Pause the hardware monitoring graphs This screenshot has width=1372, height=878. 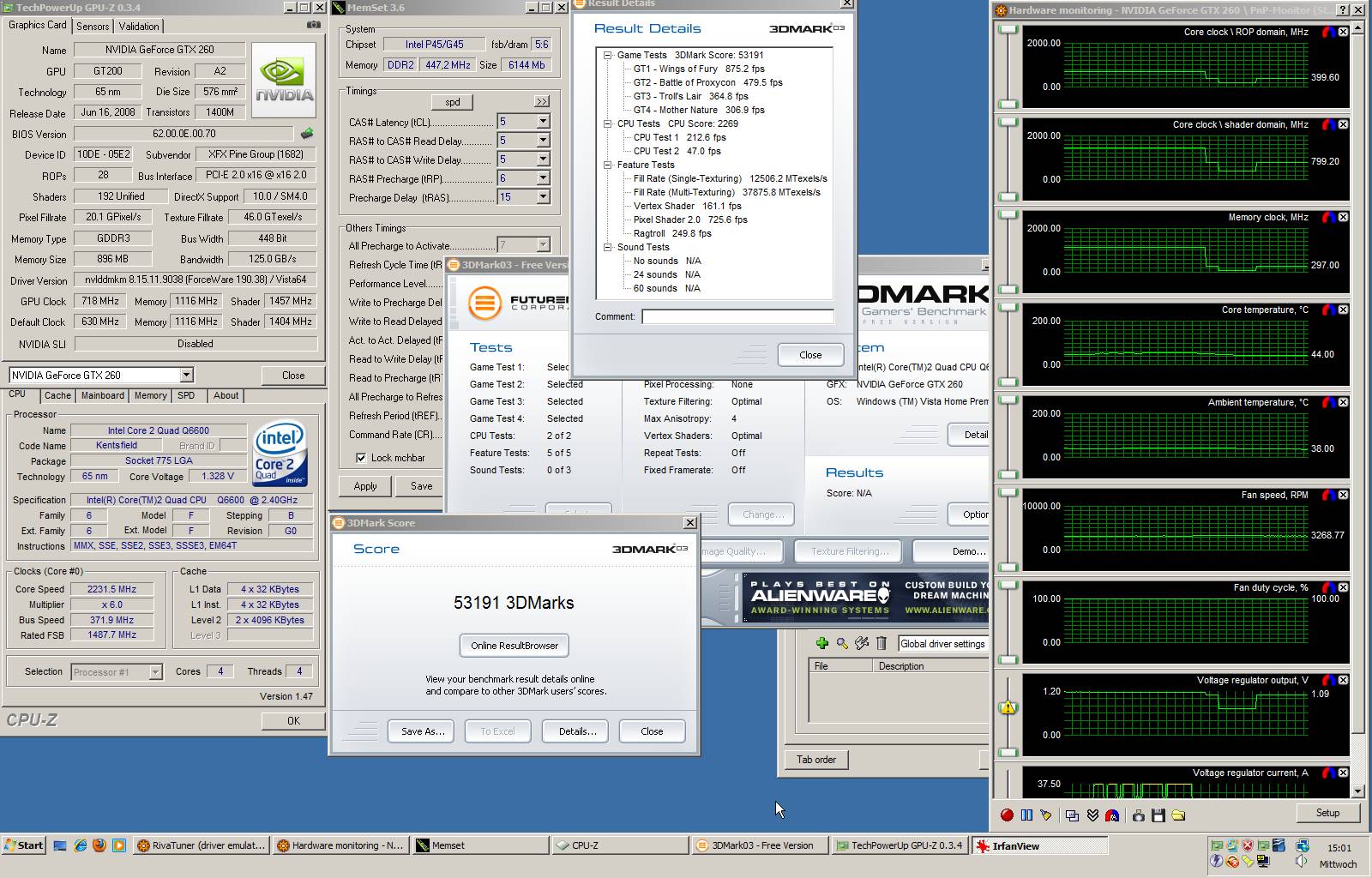click(1026, 815)
